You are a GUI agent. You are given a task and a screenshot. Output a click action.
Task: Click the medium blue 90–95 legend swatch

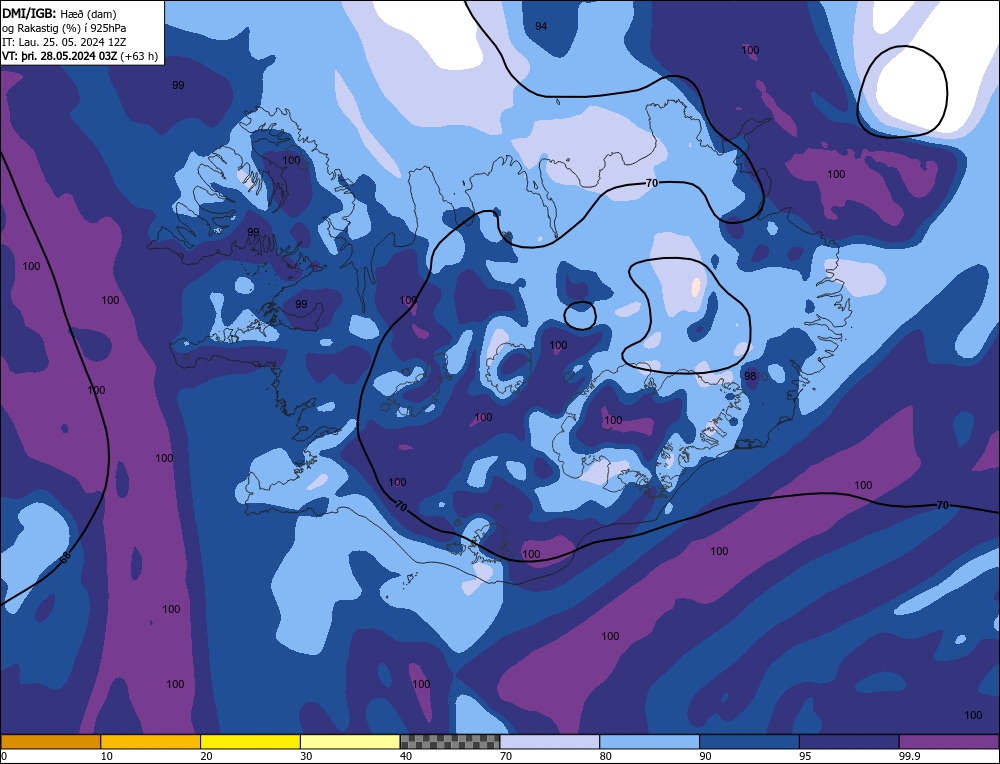click(x=749, y=742)
